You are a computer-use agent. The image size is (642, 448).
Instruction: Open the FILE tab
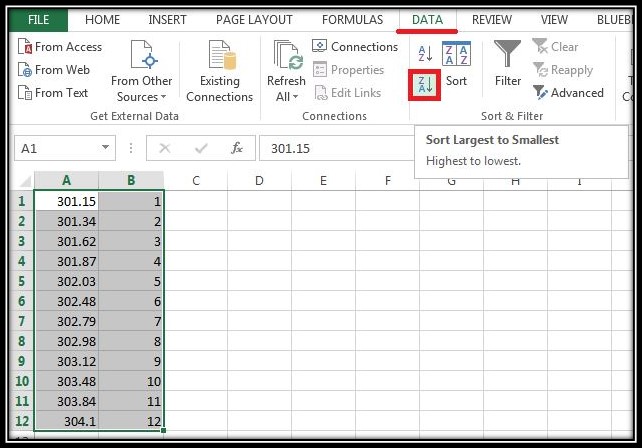[38, 20]
